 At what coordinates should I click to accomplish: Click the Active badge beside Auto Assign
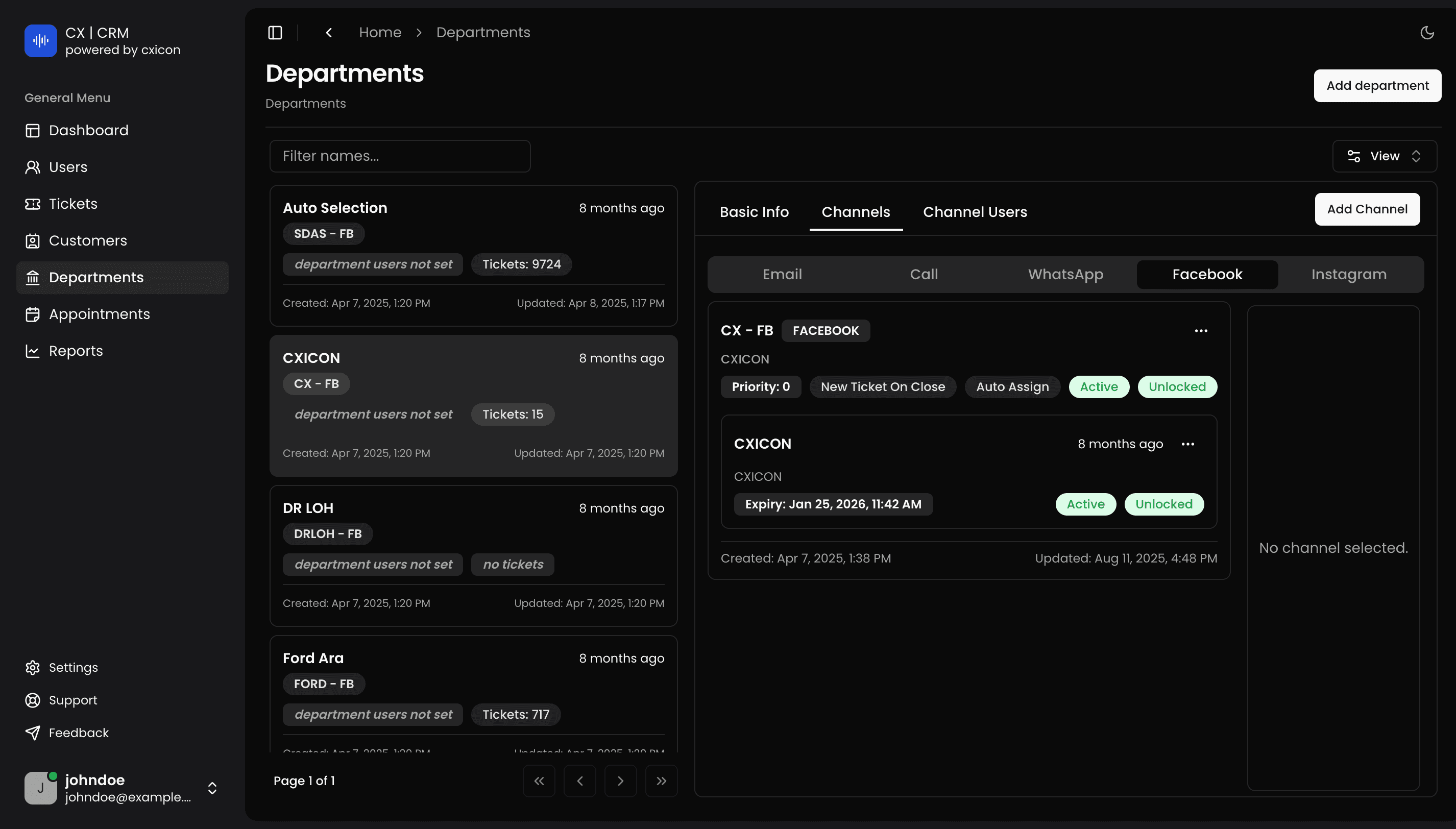pos(1099,387)
